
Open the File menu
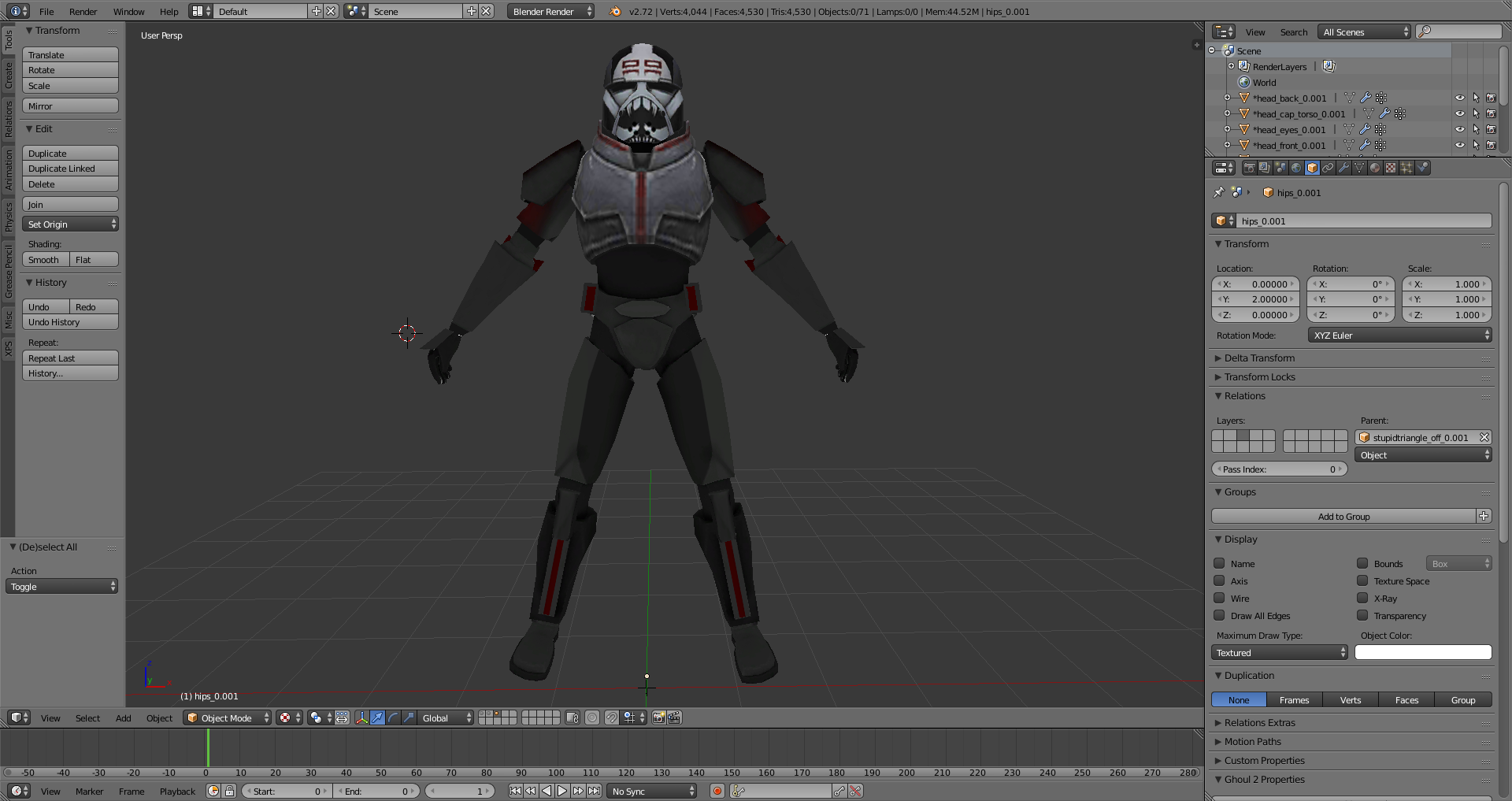(x=46, y=11)
